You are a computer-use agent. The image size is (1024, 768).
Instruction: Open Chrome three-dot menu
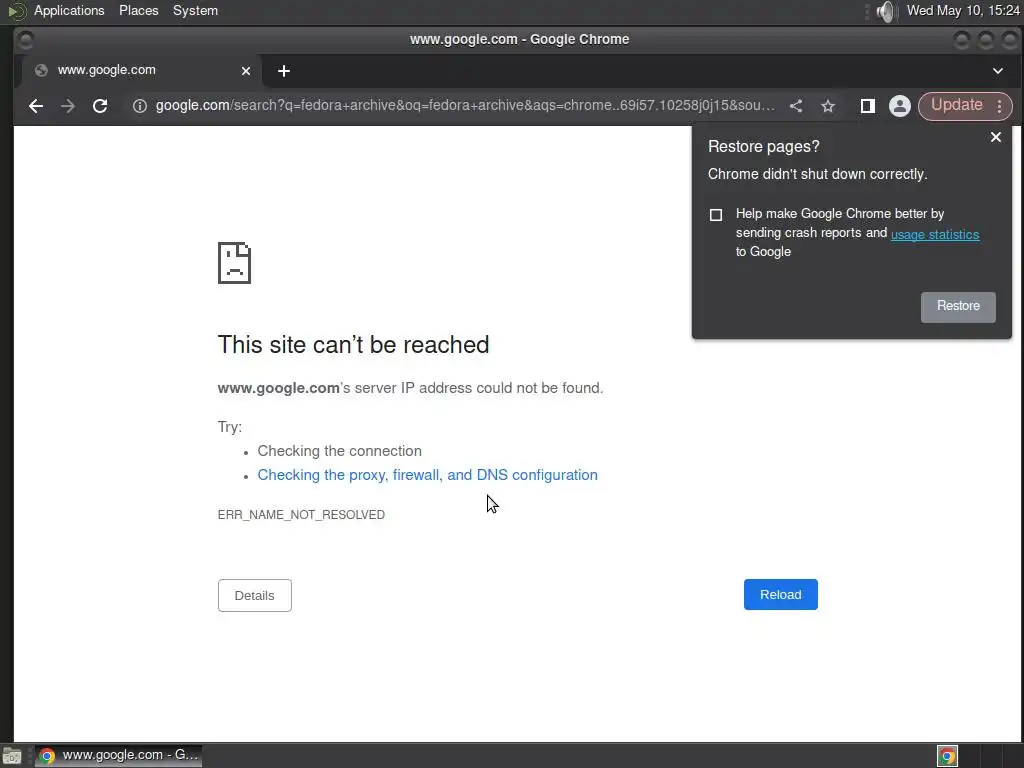click(1000, 106)
